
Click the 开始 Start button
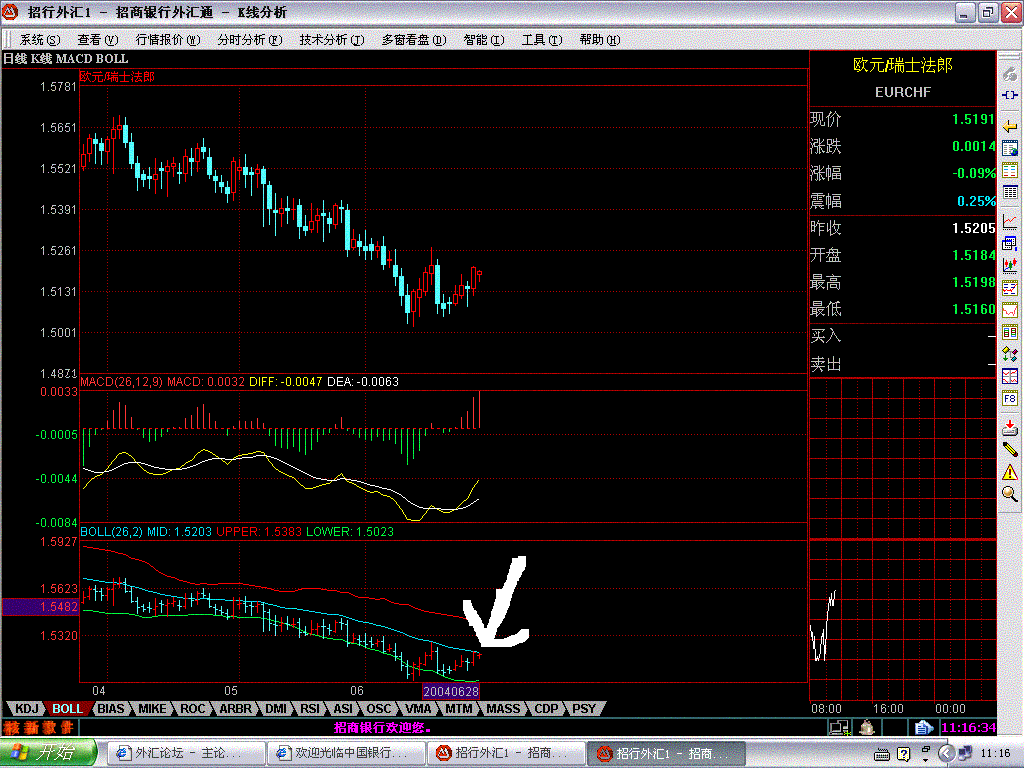[x=48, y=753]
